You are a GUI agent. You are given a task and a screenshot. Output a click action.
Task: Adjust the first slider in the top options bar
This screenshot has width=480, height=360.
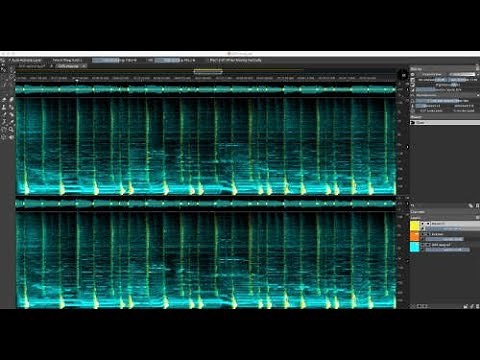pyautogui.click(x=105, y=60)
